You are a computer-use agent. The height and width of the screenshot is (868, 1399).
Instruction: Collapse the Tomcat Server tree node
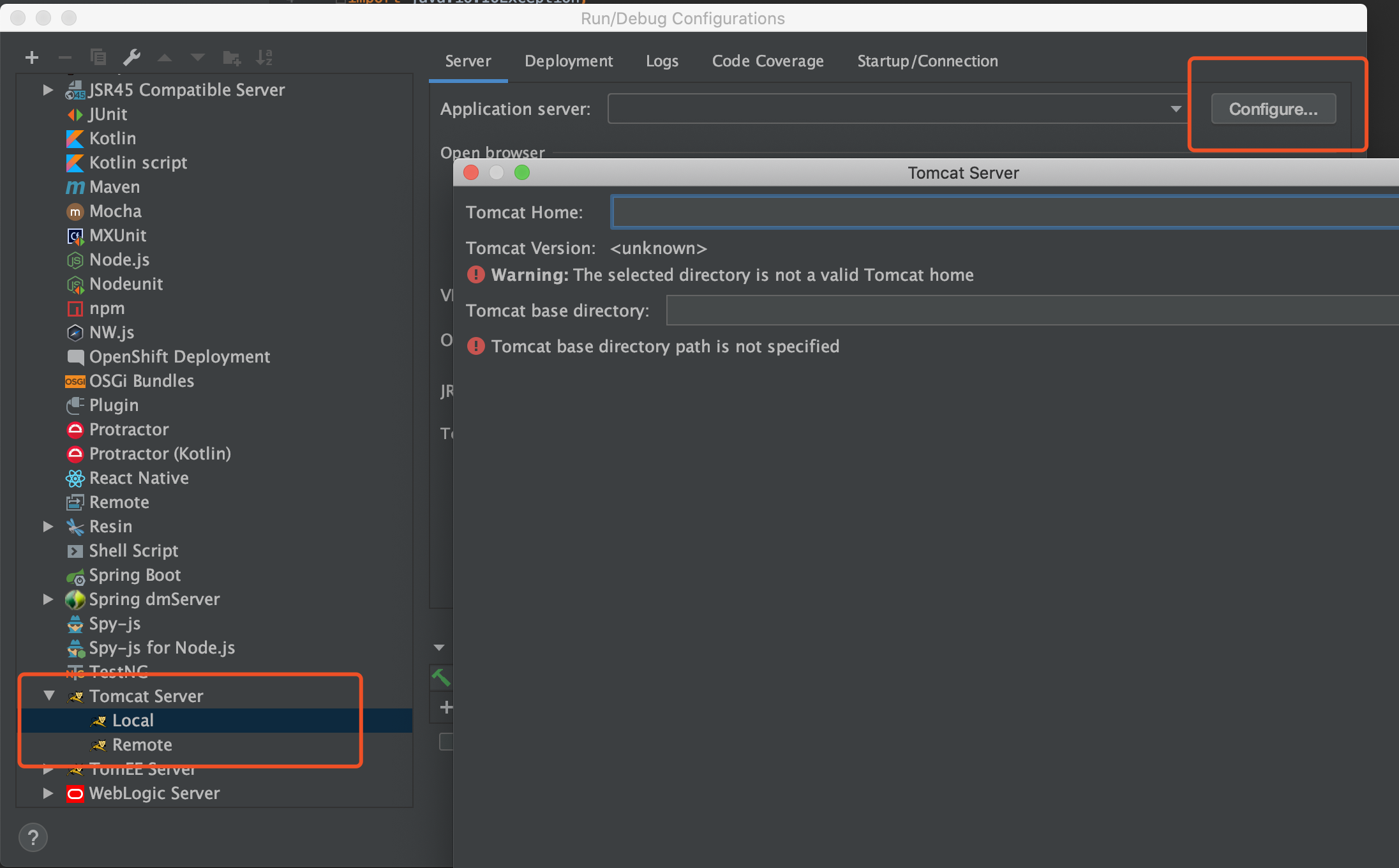click(49, 696)
